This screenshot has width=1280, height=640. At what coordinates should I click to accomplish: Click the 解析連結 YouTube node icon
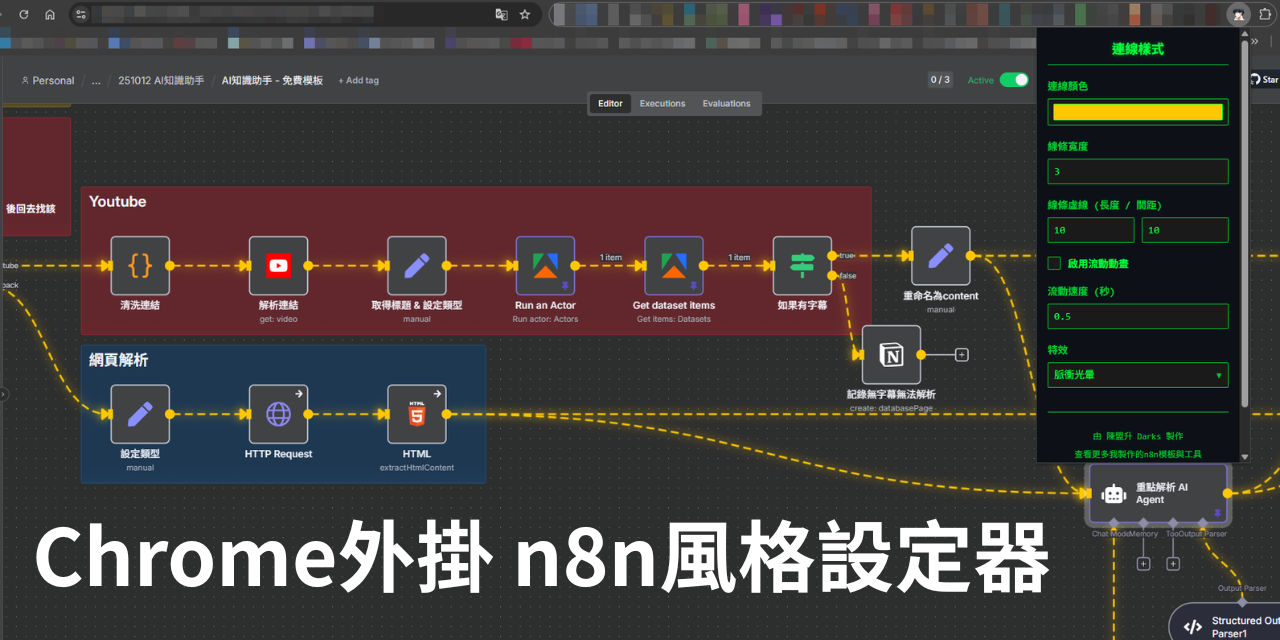coord(278,265)
